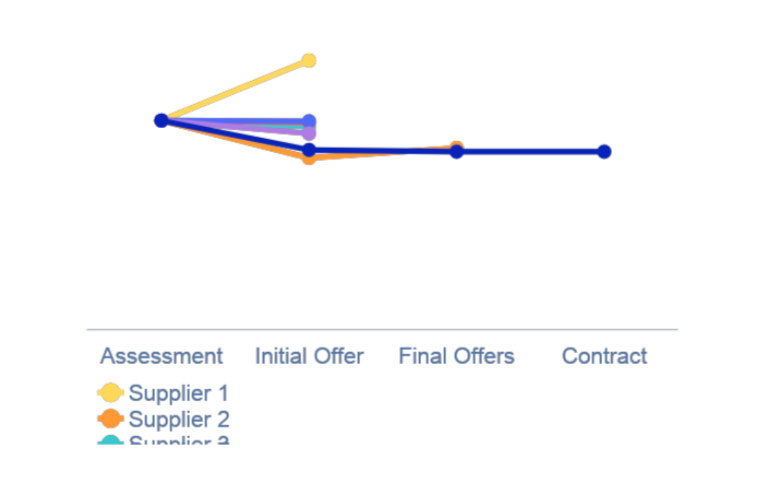Click the orange point below Initial Offer's blue point
Viewport: 760px width, 500px height.
309,159
